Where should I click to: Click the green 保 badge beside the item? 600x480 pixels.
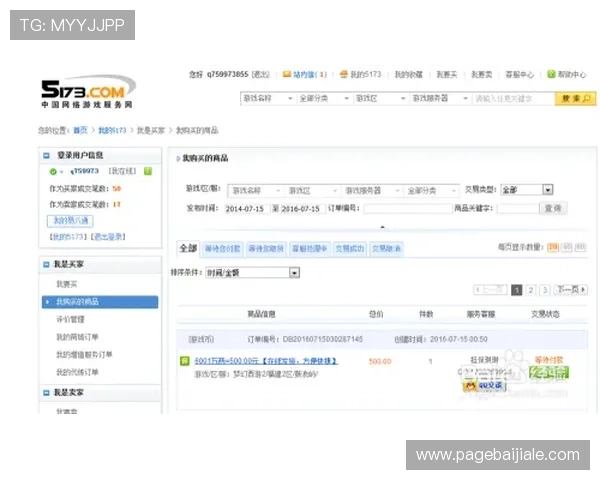pyautogui.click(x=185, y=361)
